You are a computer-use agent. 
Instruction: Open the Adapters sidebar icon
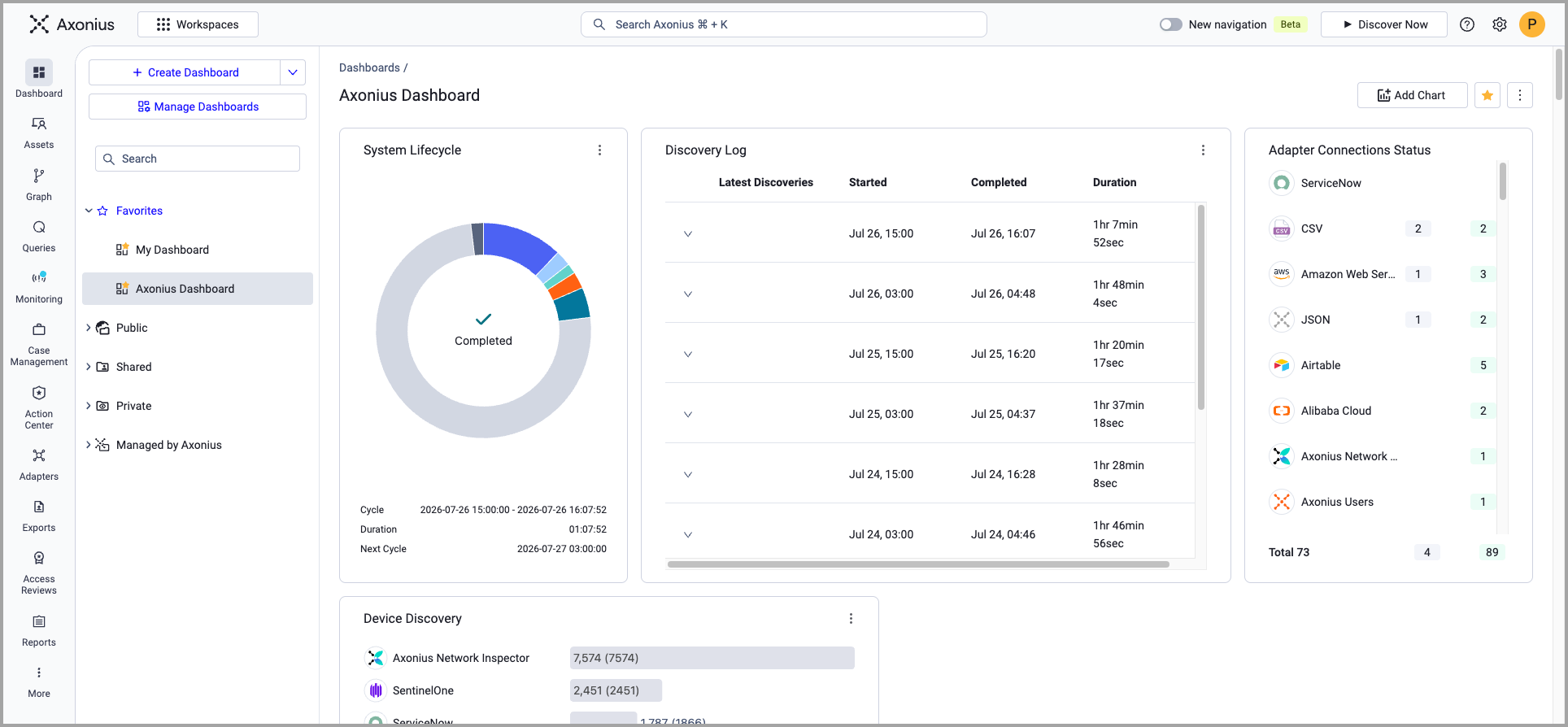click(x=38, y=464)
